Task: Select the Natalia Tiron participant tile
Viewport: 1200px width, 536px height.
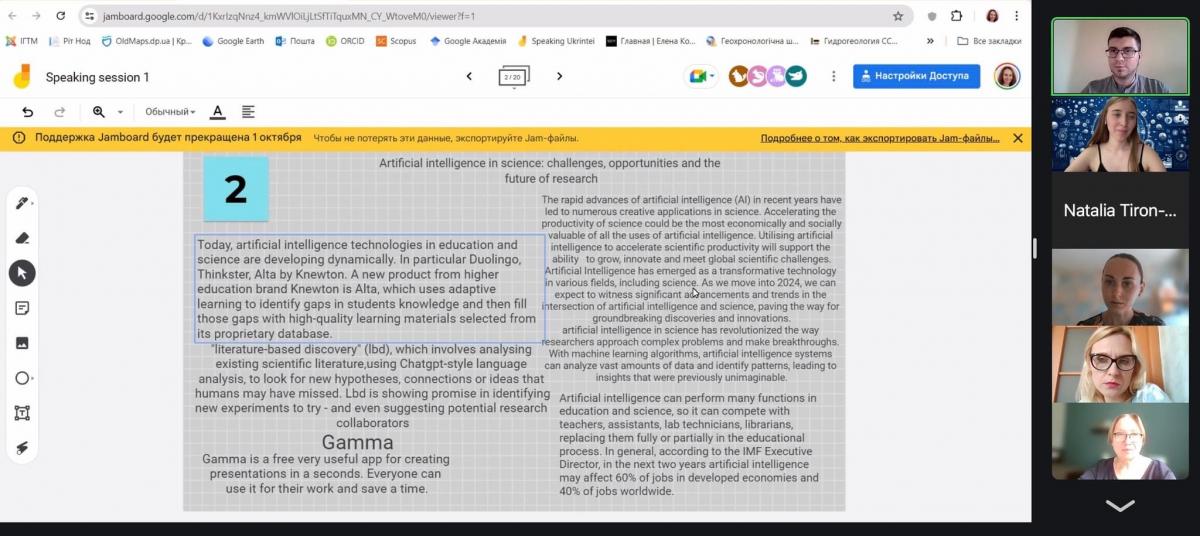Action: pos(1118,210)
